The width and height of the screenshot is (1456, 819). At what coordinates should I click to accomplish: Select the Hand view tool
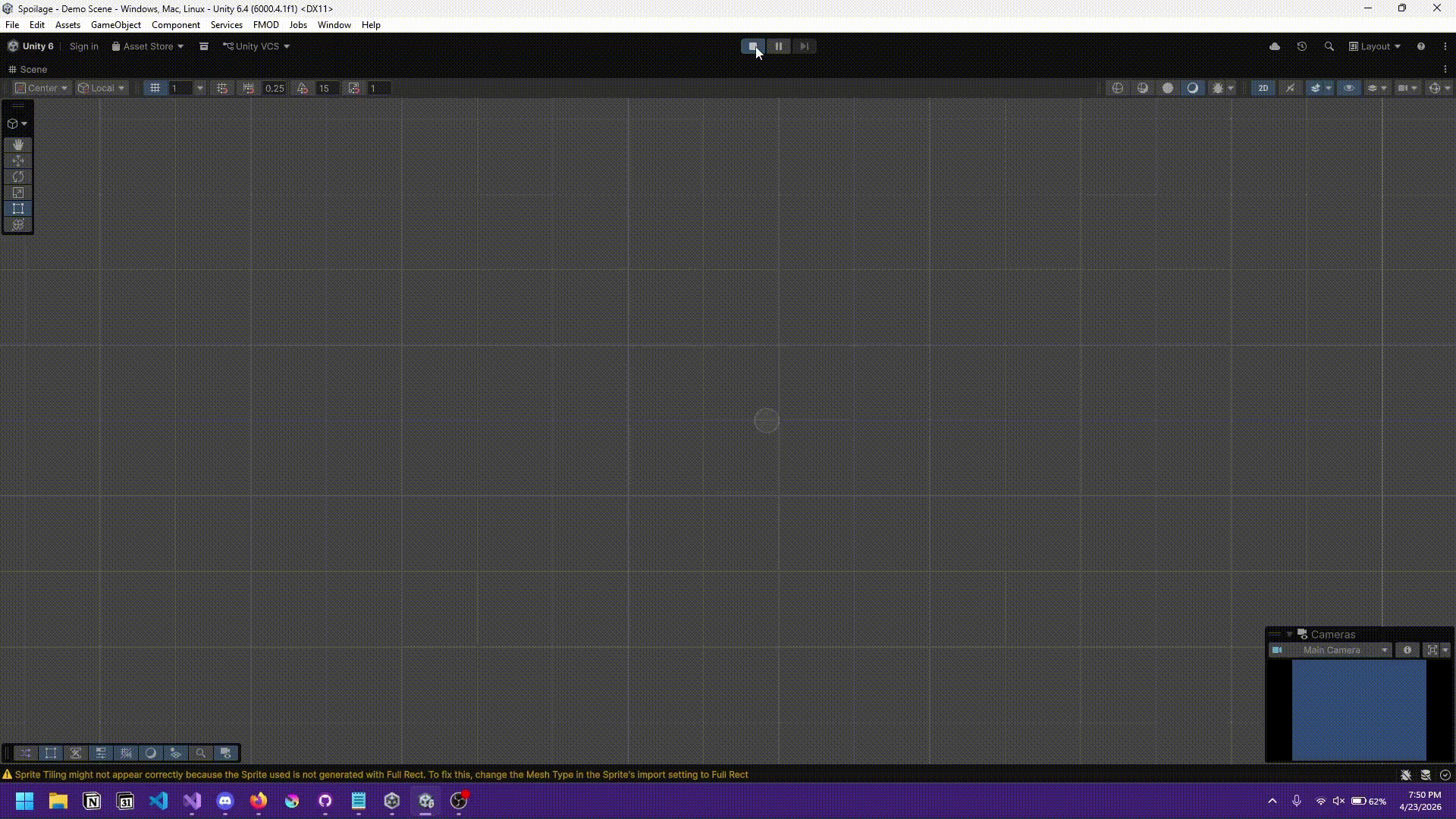(18, 144)
